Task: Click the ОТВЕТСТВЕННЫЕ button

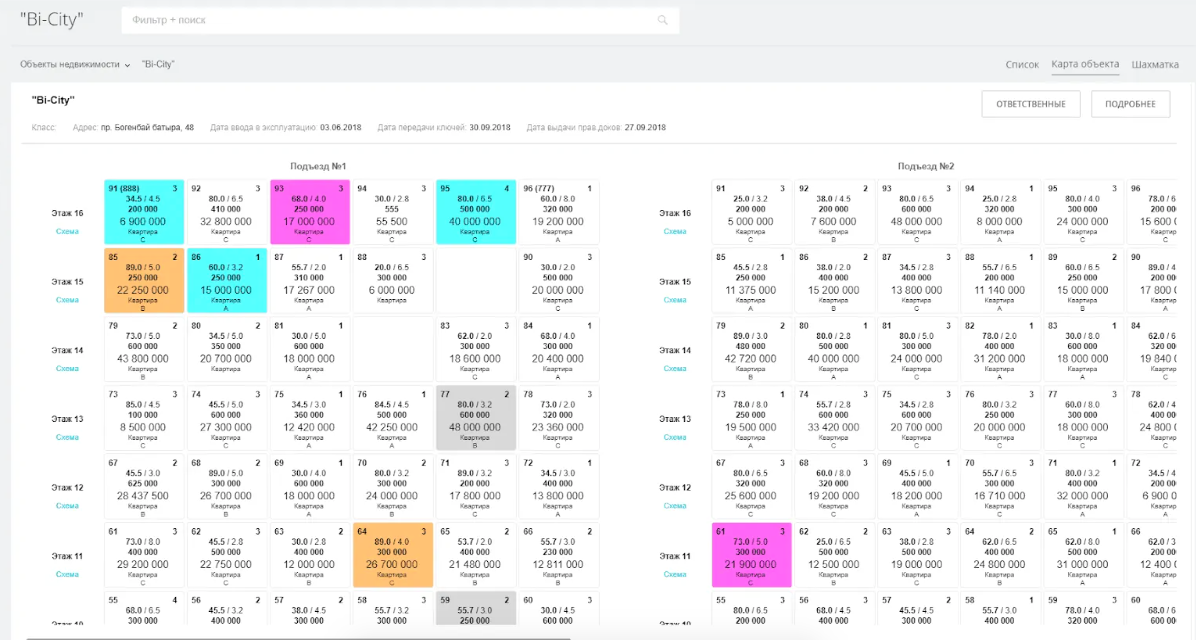Action: tap(1030, 104)
